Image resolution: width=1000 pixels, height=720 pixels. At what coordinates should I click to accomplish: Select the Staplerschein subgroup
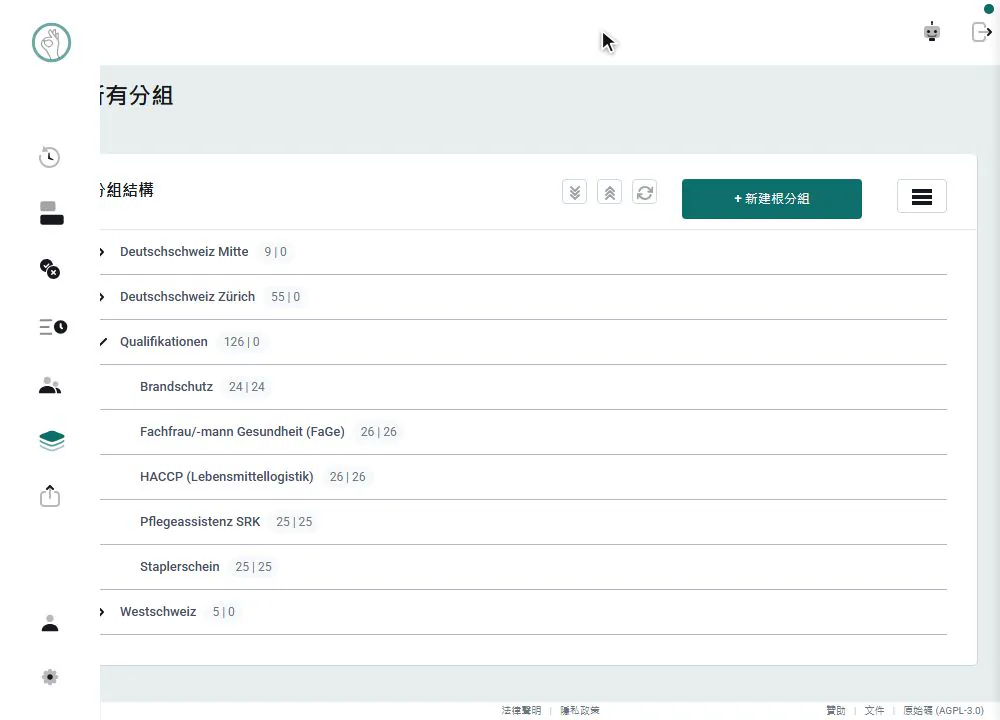click(180, 566)
